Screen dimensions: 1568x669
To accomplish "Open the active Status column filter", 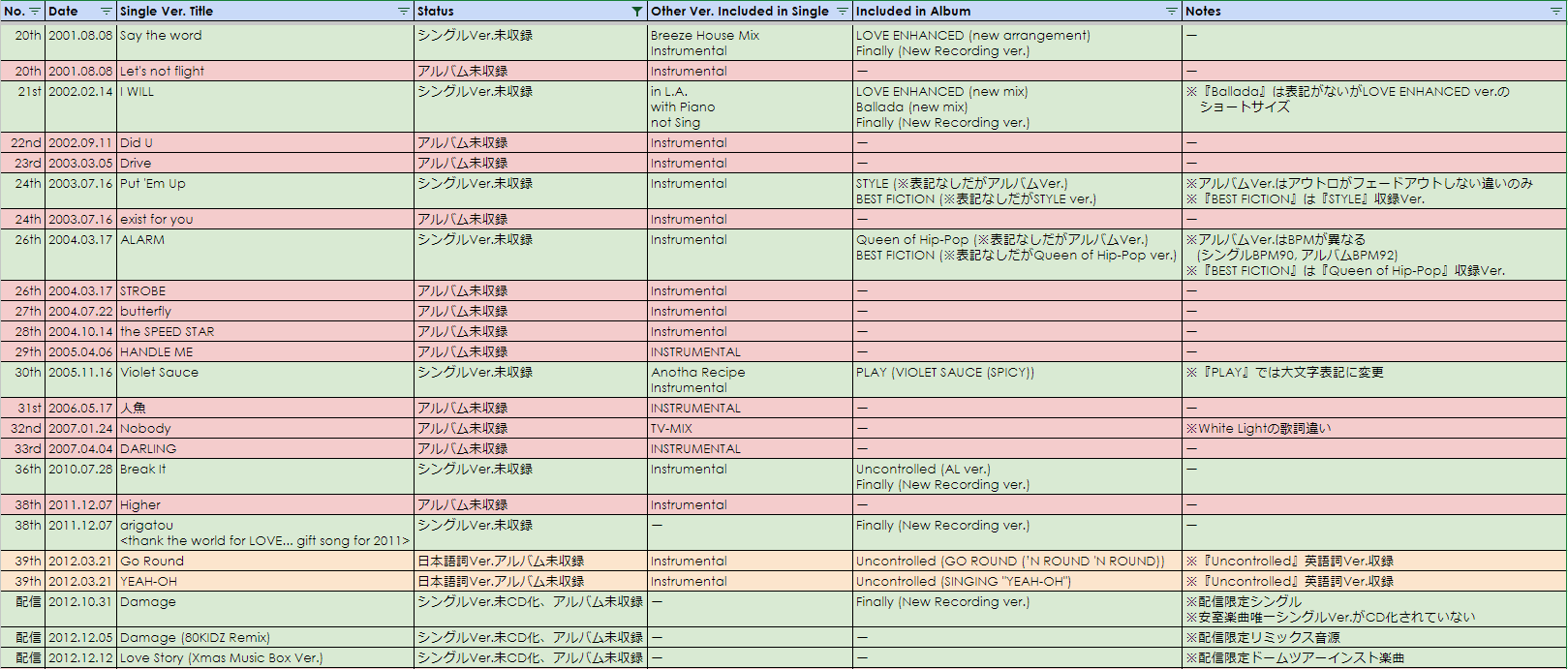I will [636, 12].
